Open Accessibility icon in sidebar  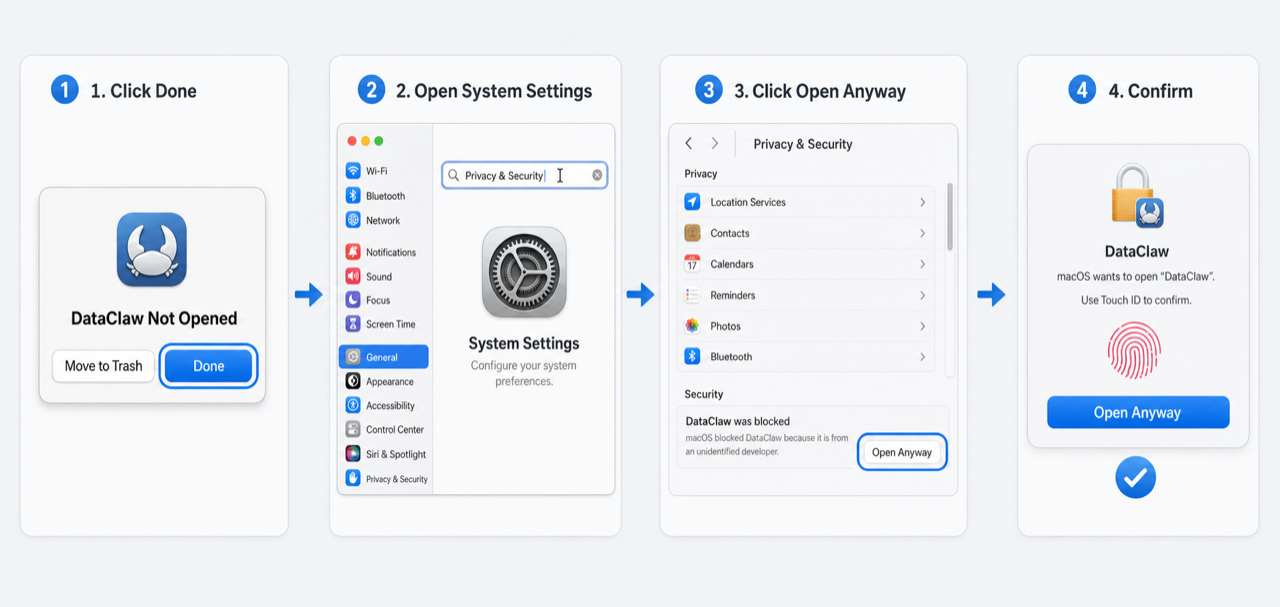[353, 405]
